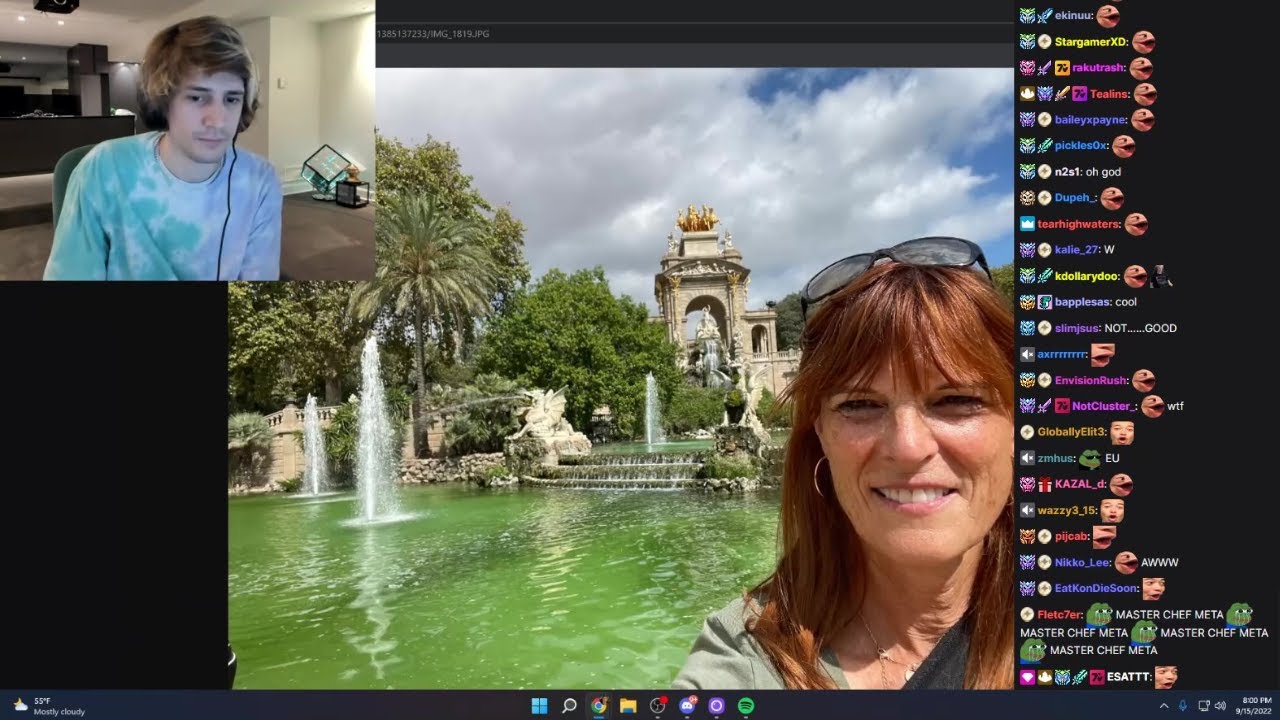This screenshot has height=720, width=1280.
Task: Click the 7TV badge beside rakutrash
Action: pyautogui.click(x=1062, y=68)
